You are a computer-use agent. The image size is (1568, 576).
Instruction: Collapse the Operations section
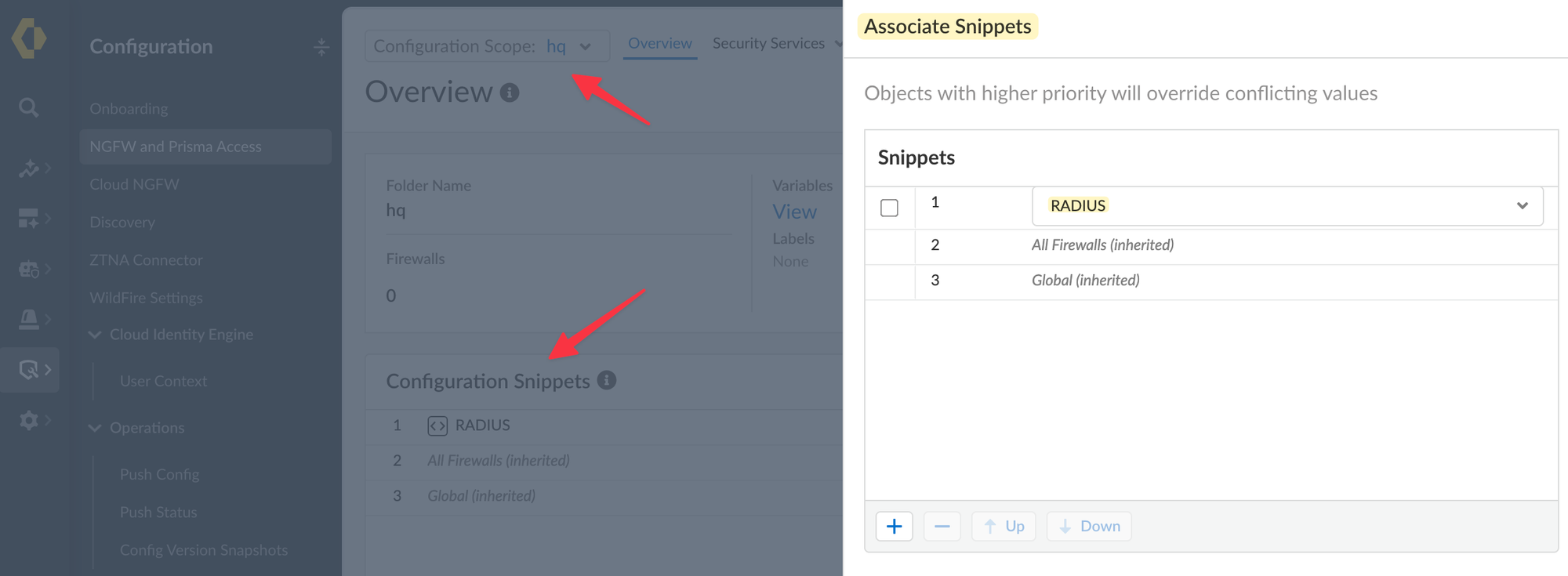pyautogui.click(x=95, y=428)
